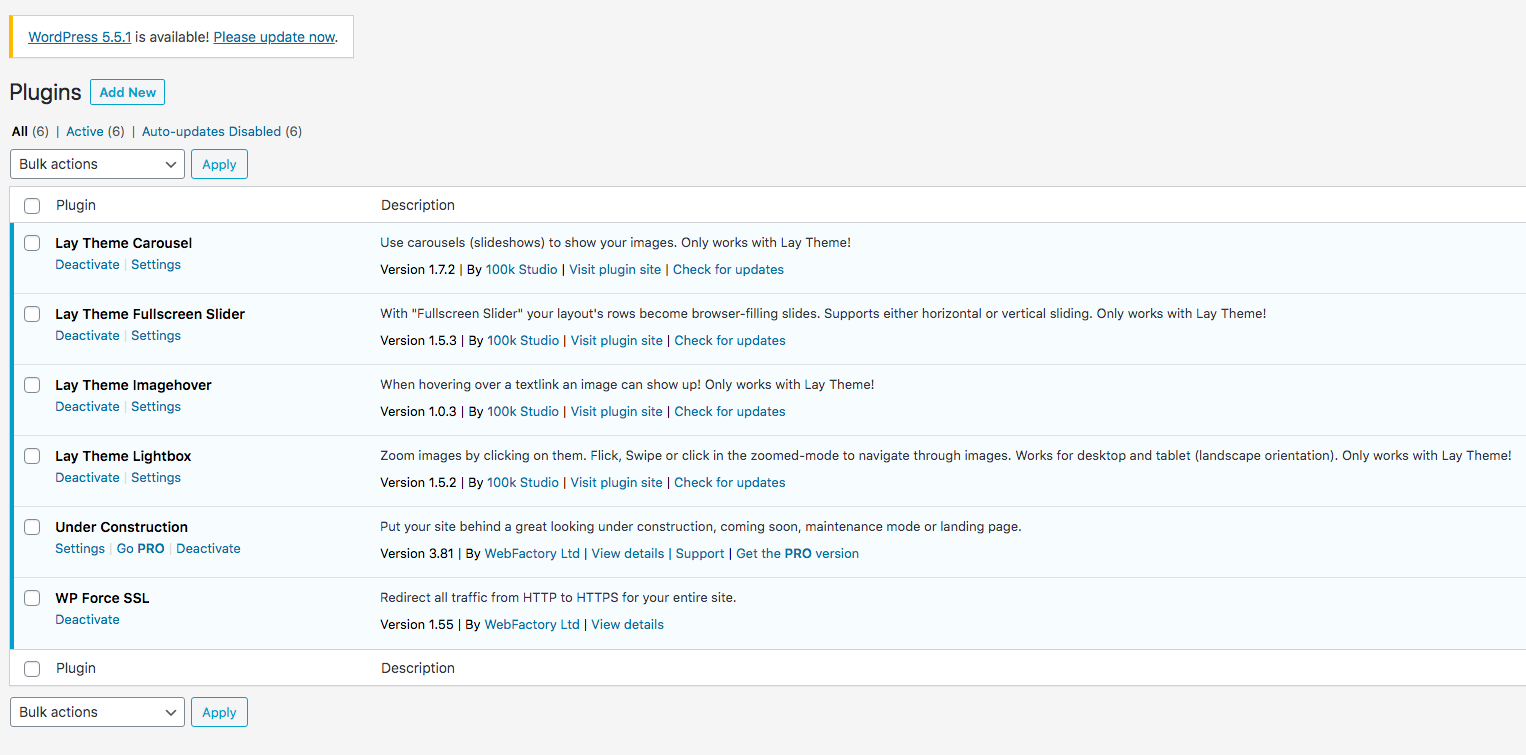
Task: Open the All plugins list
Action: 21,131
